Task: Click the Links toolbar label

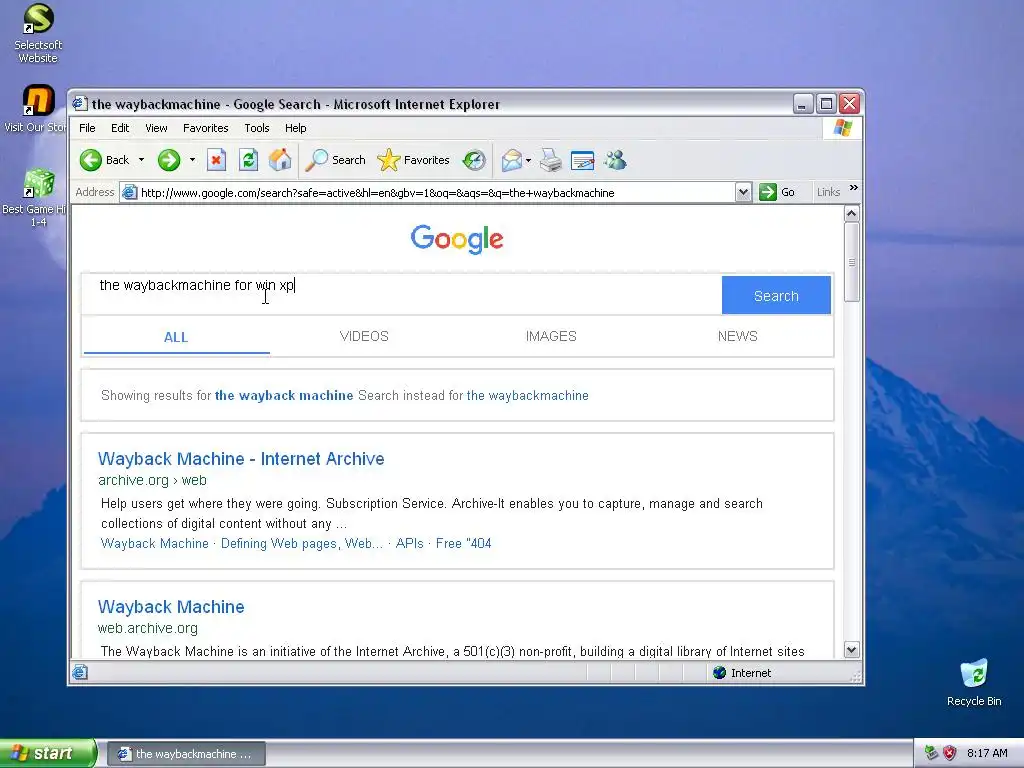Action: pos(828,192)
